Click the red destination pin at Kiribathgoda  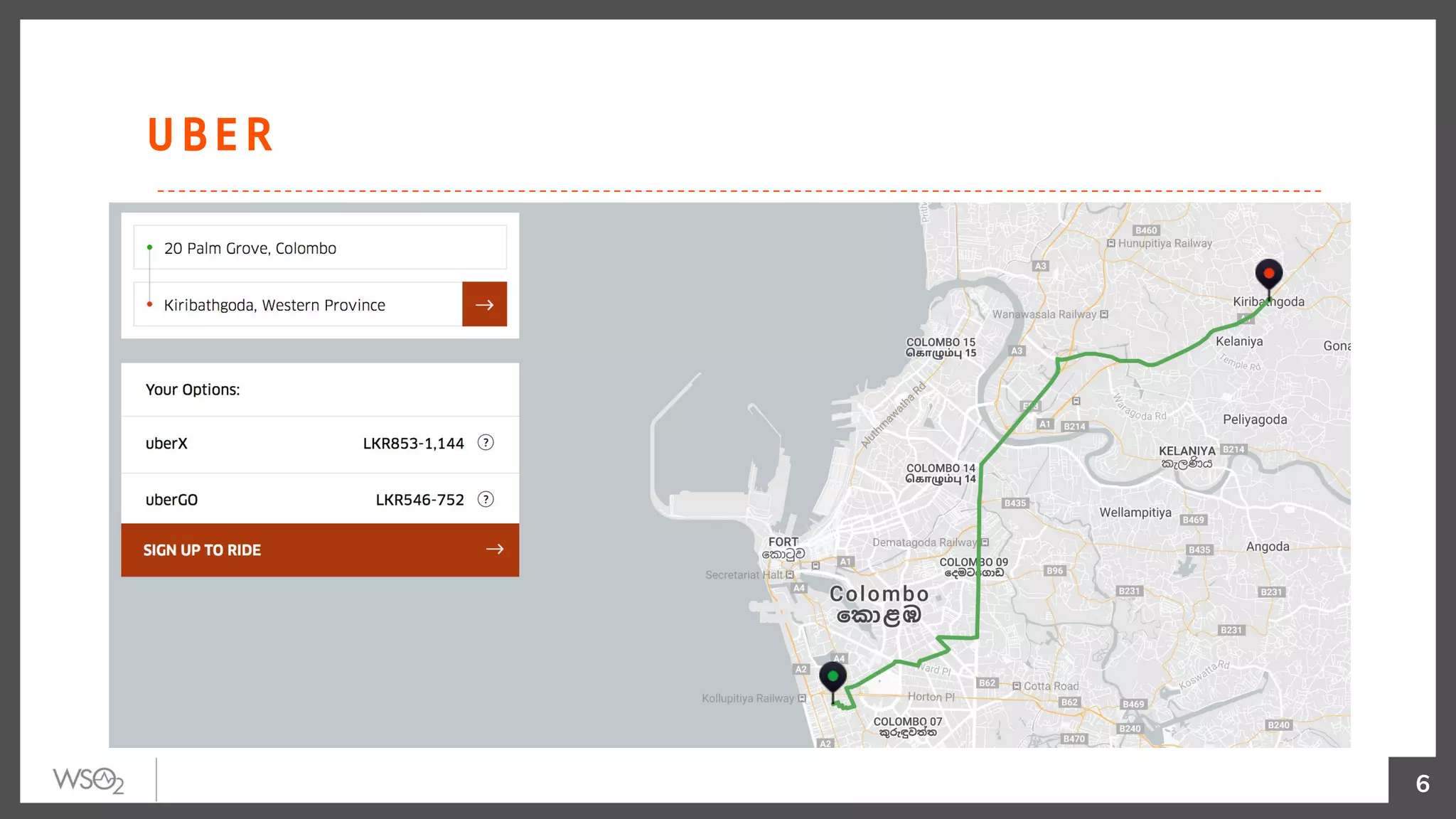pos(1268,274)
